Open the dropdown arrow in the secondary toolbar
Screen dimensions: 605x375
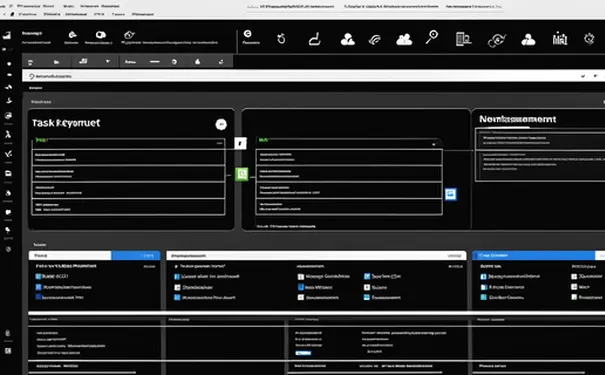coord(108,61)
